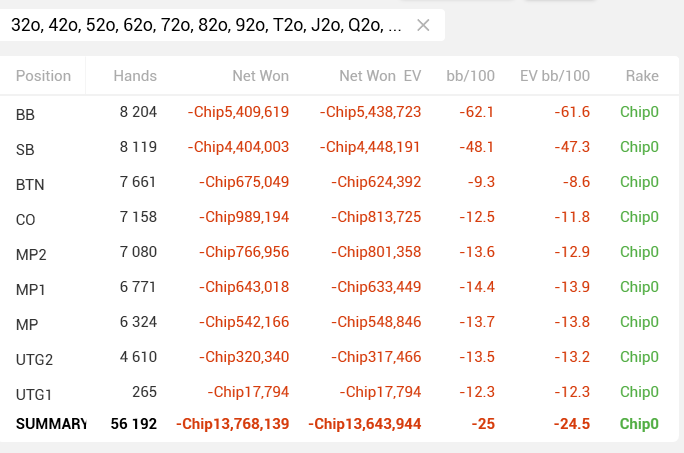Sort by Rake column header
The image size is (684, 453).
point(642,76)
